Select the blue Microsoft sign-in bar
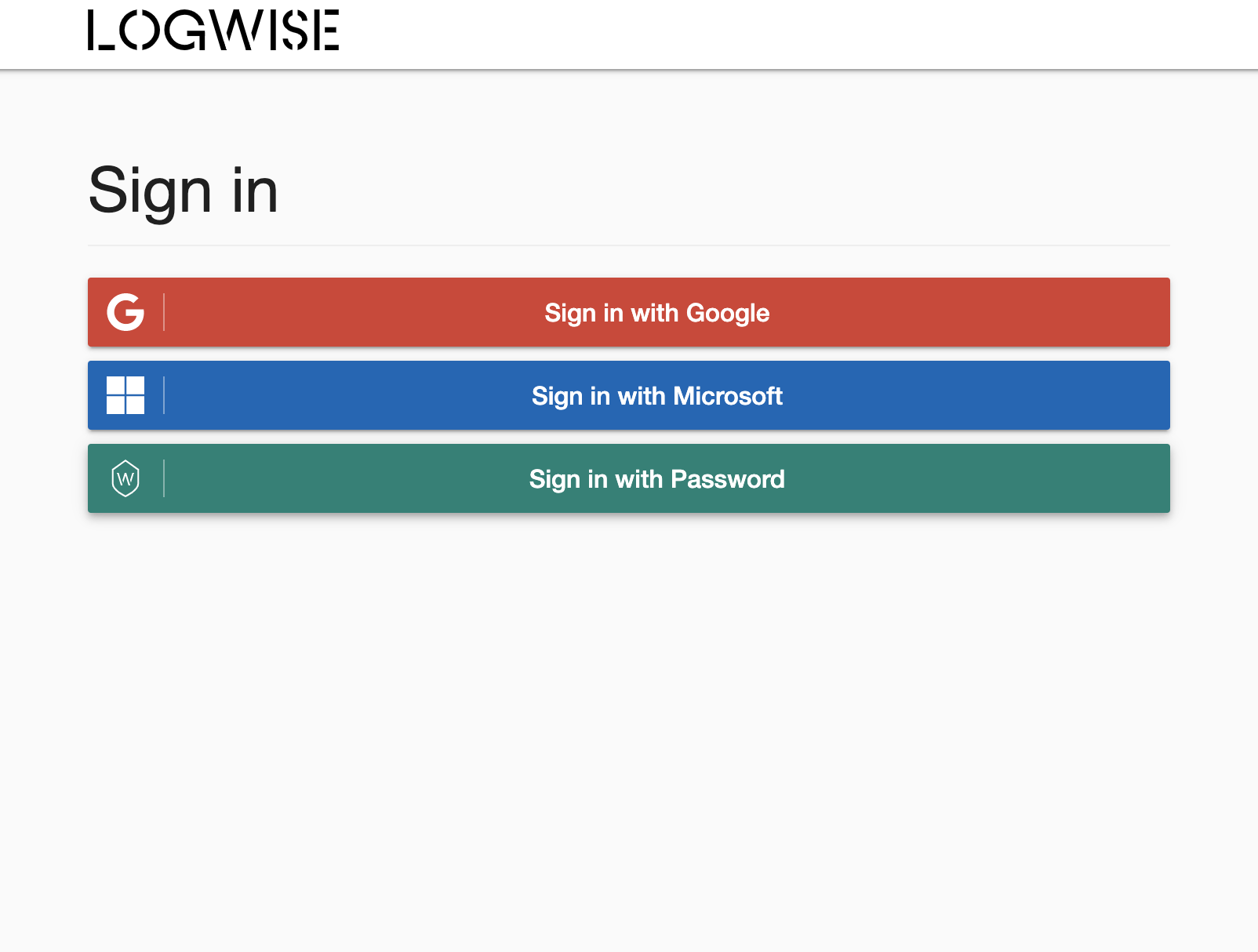The height and width of the screenshot is (952, 1258). coord(941,395)
